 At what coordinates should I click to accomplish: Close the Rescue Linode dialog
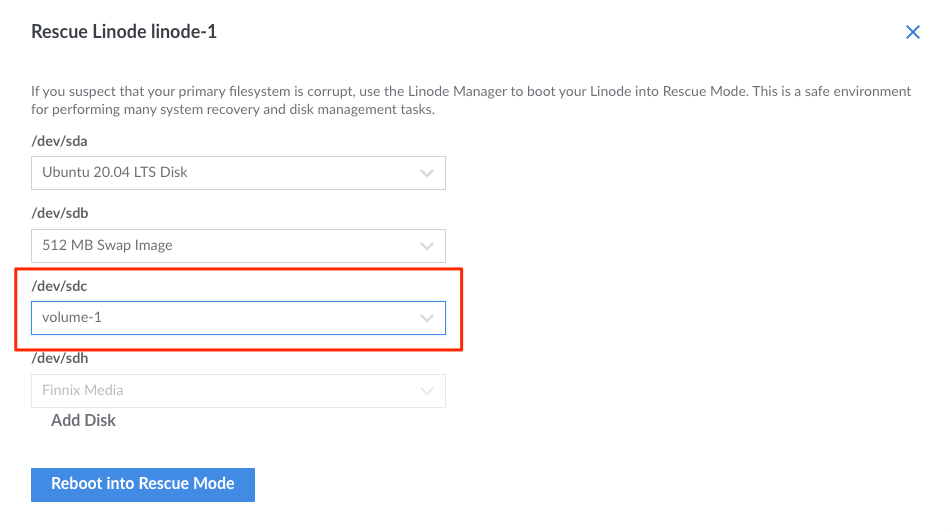pos(912,32)
